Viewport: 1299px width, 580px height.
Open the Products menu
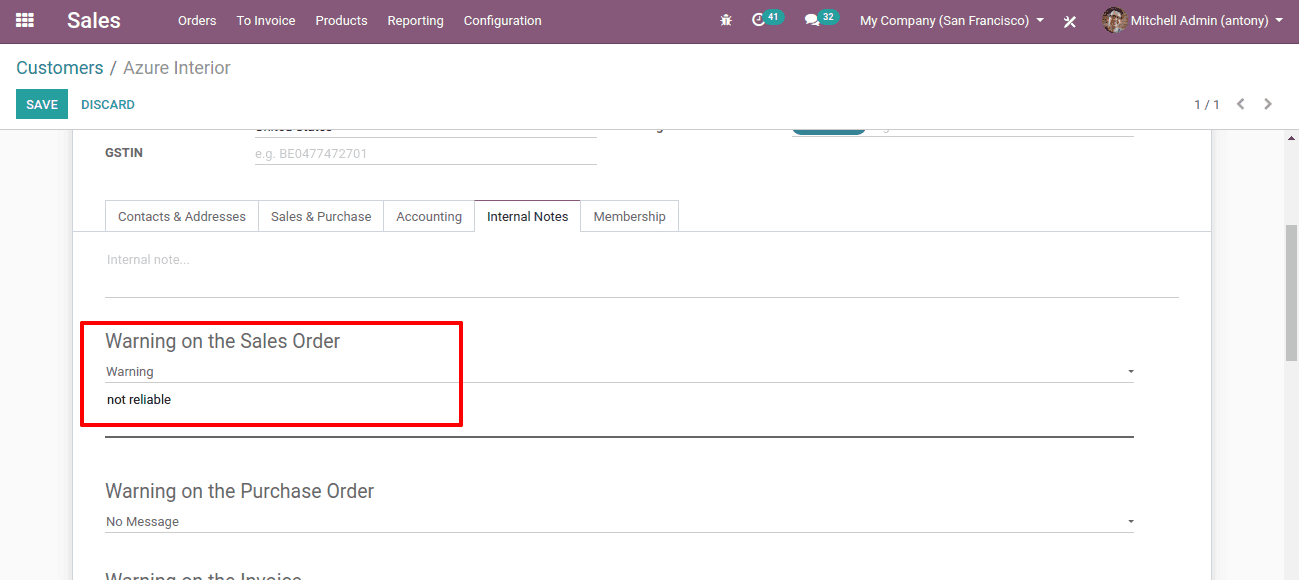[341, 20]
